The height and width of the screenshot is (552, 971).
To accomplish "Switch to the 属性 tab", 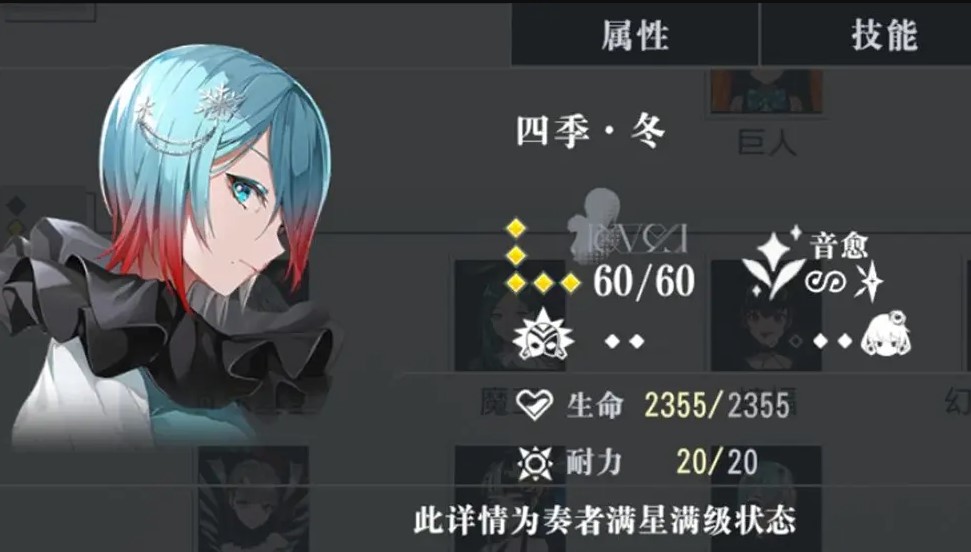I will coord(635,34).
